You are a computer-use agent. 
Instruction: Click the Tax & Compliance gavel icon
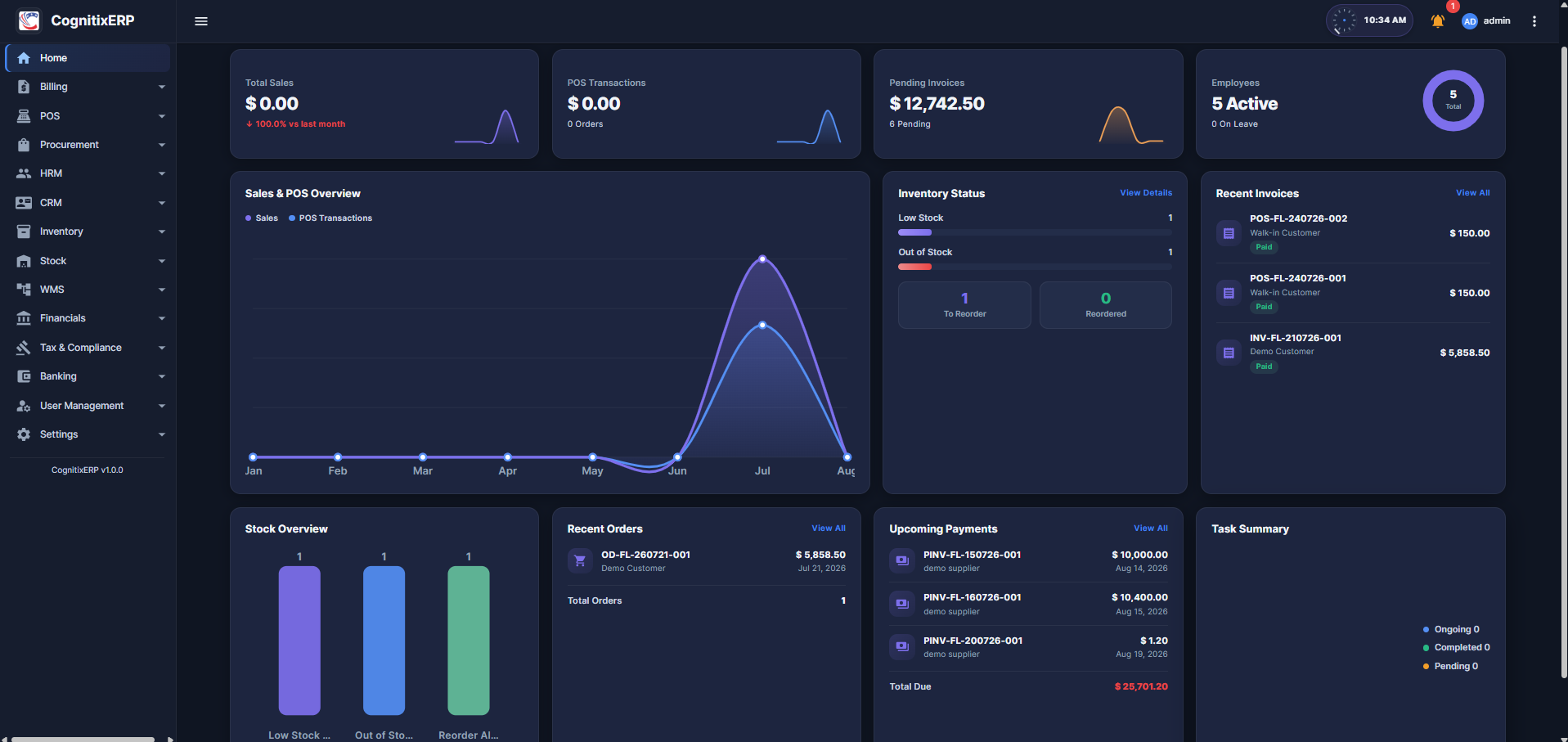pos(24,348)
